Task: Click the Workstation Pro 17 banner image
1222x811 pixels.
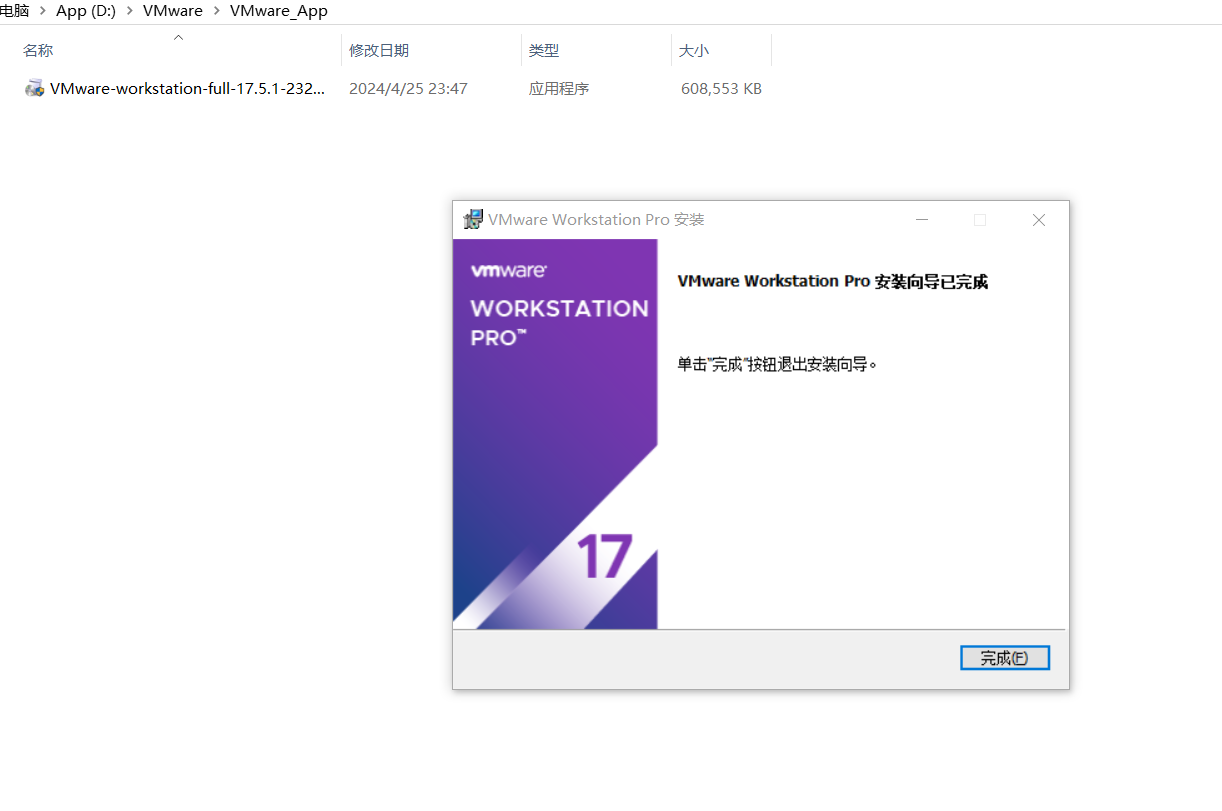Action: 555,434
